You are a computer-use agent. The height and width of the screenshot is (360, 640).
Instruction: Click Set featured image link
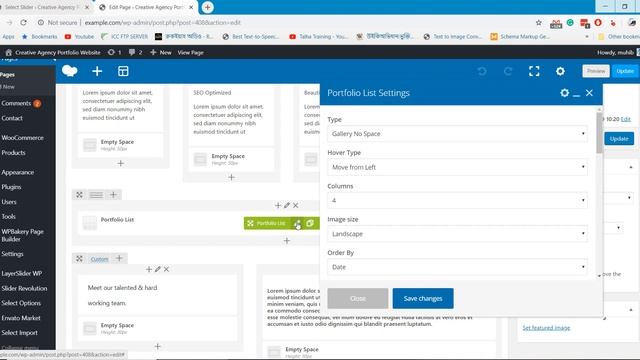(x=546, y=328)
